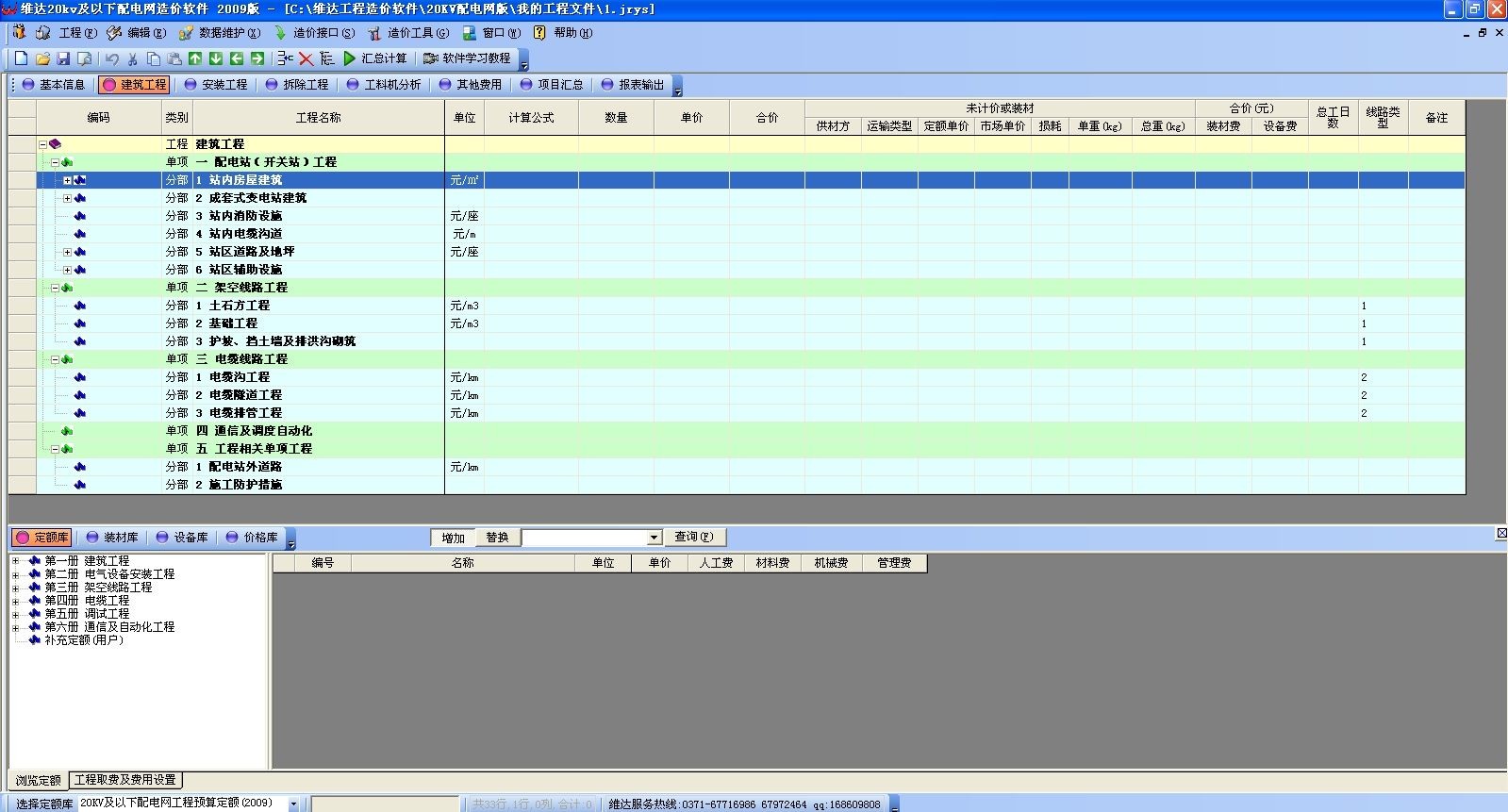Expand 第四册 电缆工程 in quota tree

pyautogui.click(x=15, y=601)
